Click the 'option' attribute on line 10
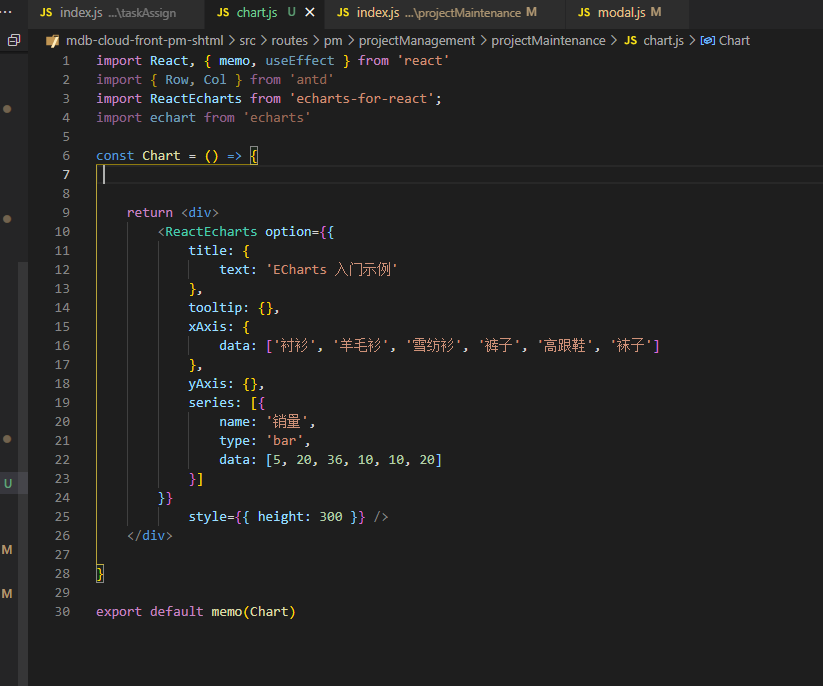 288,231
